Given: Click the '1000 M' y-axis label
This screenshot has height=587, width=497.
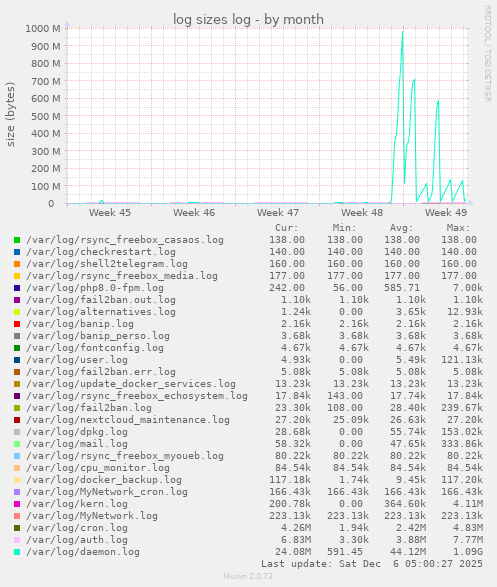Looking at the screenshot, I should point(43,28).
